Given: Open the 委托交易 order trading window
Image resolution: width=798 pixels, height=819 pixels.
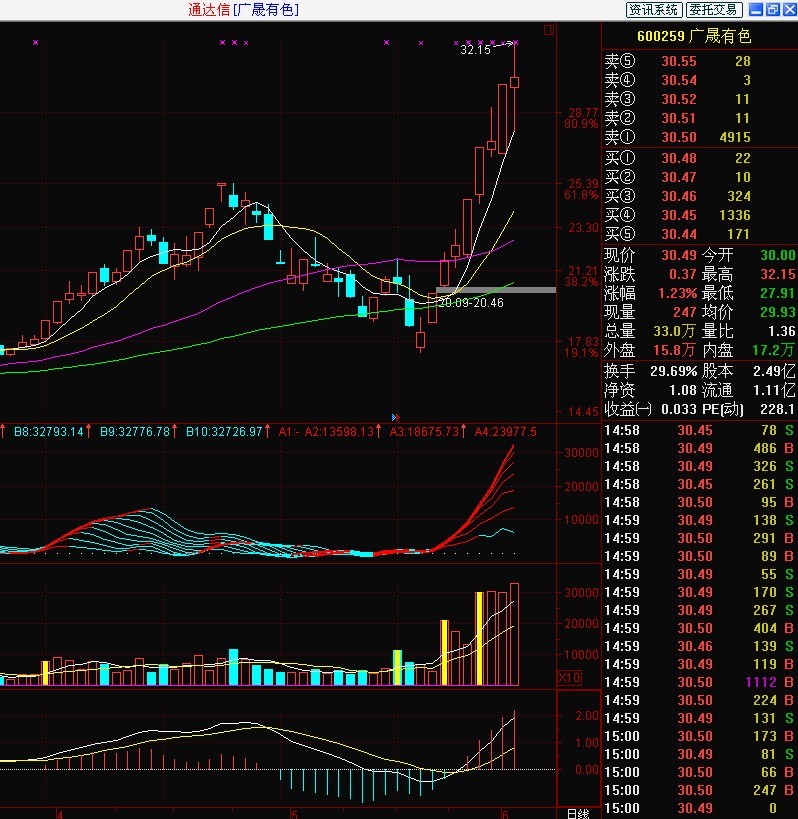Looking at the screenshot, I should [x=713, y=9].
